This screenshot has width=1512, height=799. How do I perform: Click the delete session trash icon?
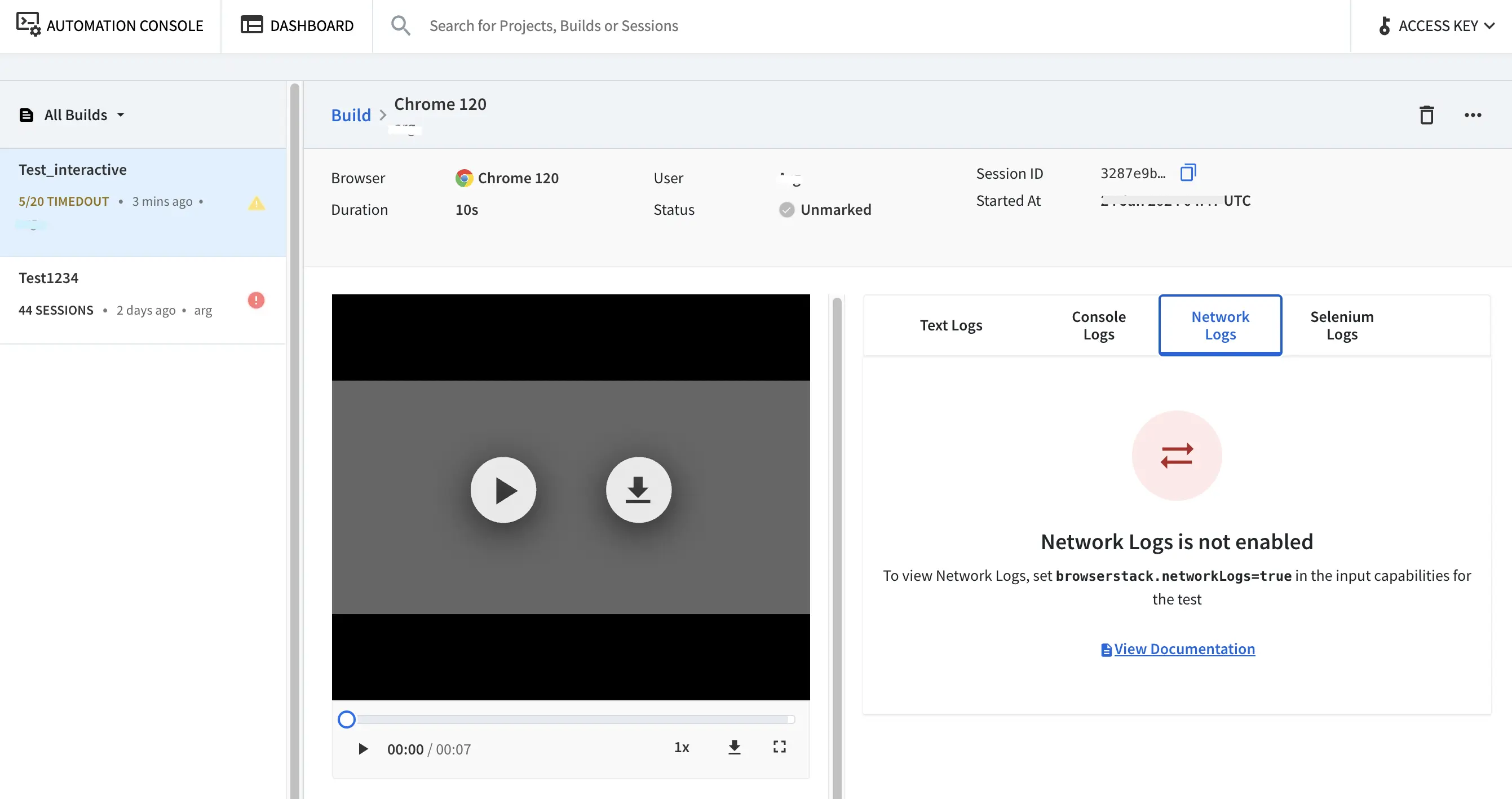tap(1426, 115)
